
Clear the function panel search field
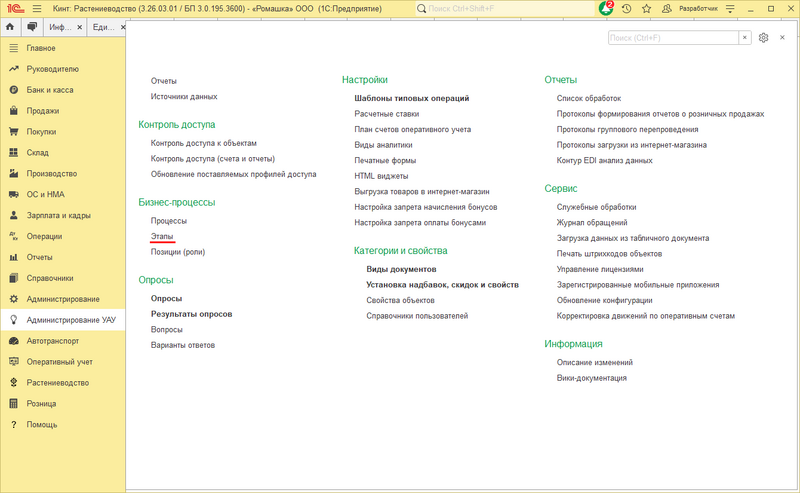click(x=745, y=38)
